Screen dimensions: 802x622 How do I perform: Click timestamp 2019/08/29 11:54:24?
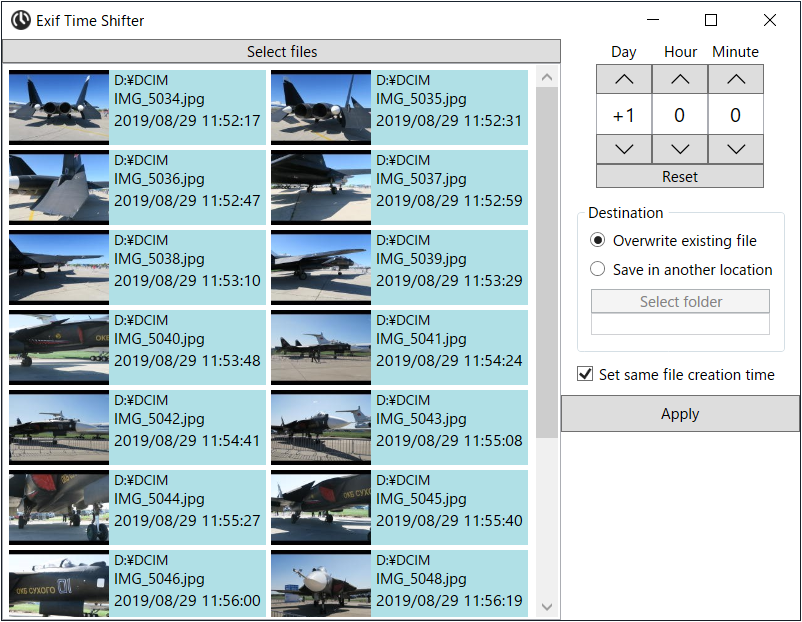pyautogui.click(x=449, y=361)
